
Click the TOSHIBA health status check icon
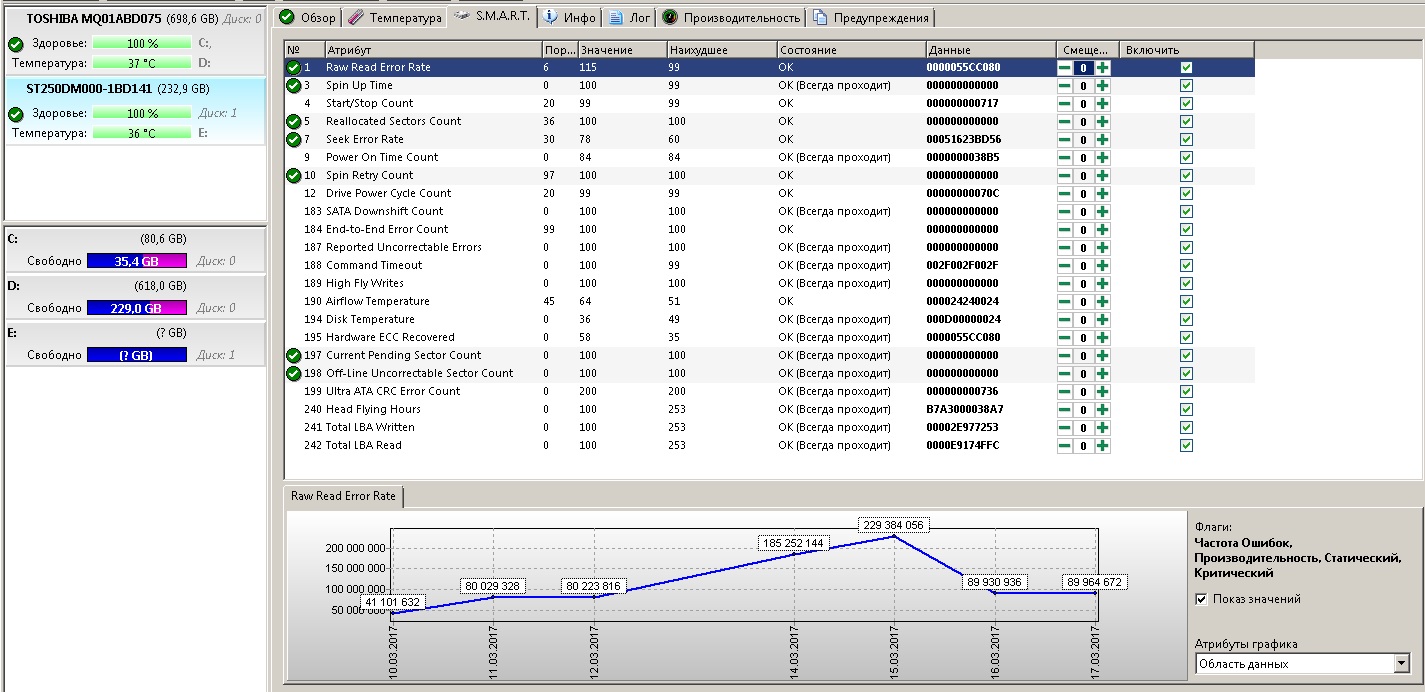(15, 44)
